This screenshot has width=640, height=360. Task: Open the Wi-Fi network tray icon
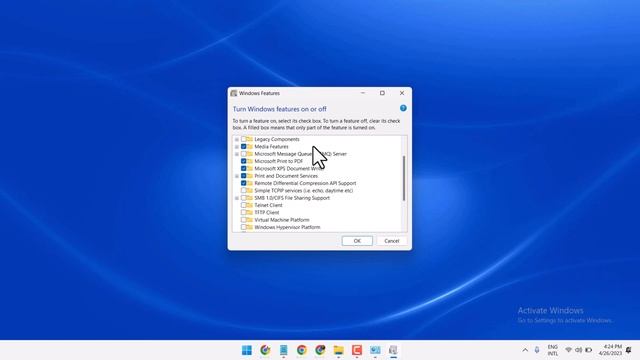[568, 350]
